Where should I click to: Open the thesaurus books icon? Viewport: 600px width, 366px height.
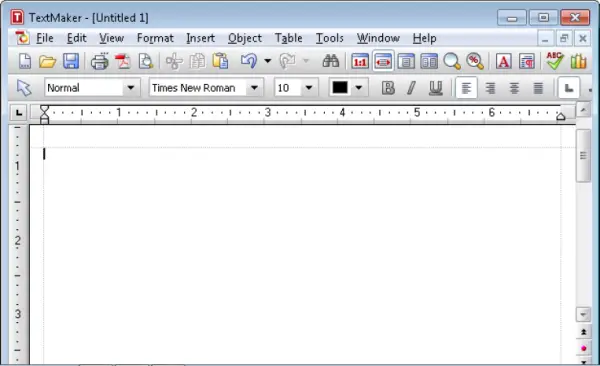tap(578, 61)
